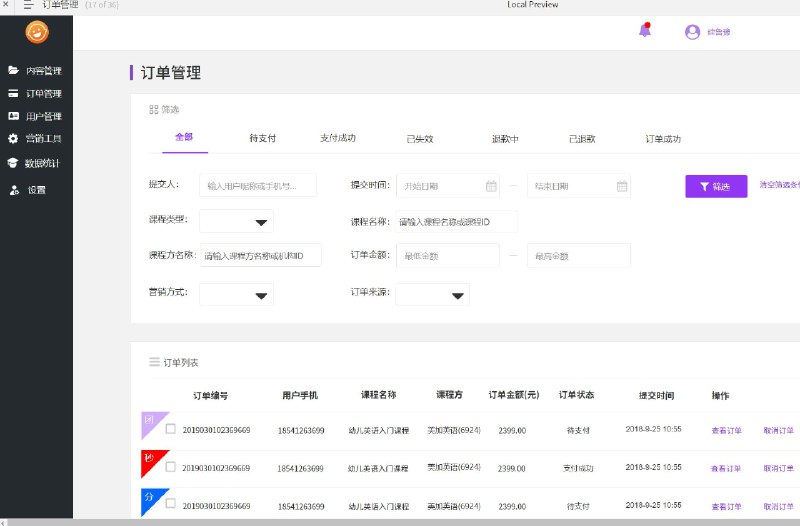Screen dimensions: 800x526
Task: Open 数据统计 in the sidebar
Action: [42, 163]
